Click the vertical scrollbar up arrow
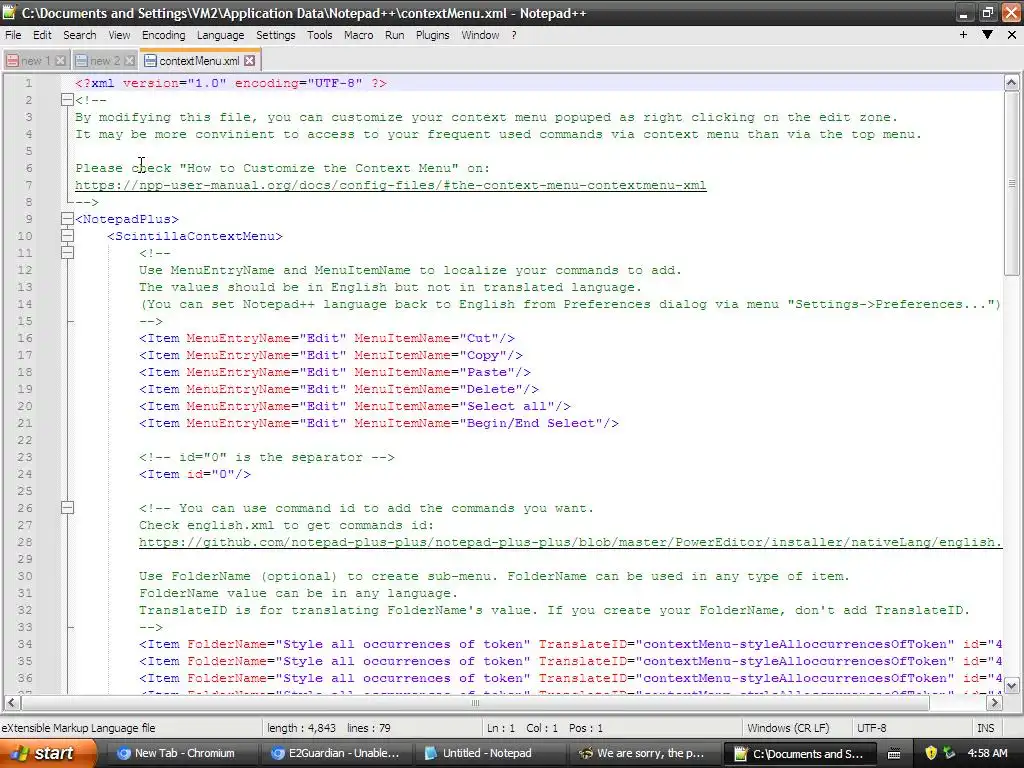 1011,83
